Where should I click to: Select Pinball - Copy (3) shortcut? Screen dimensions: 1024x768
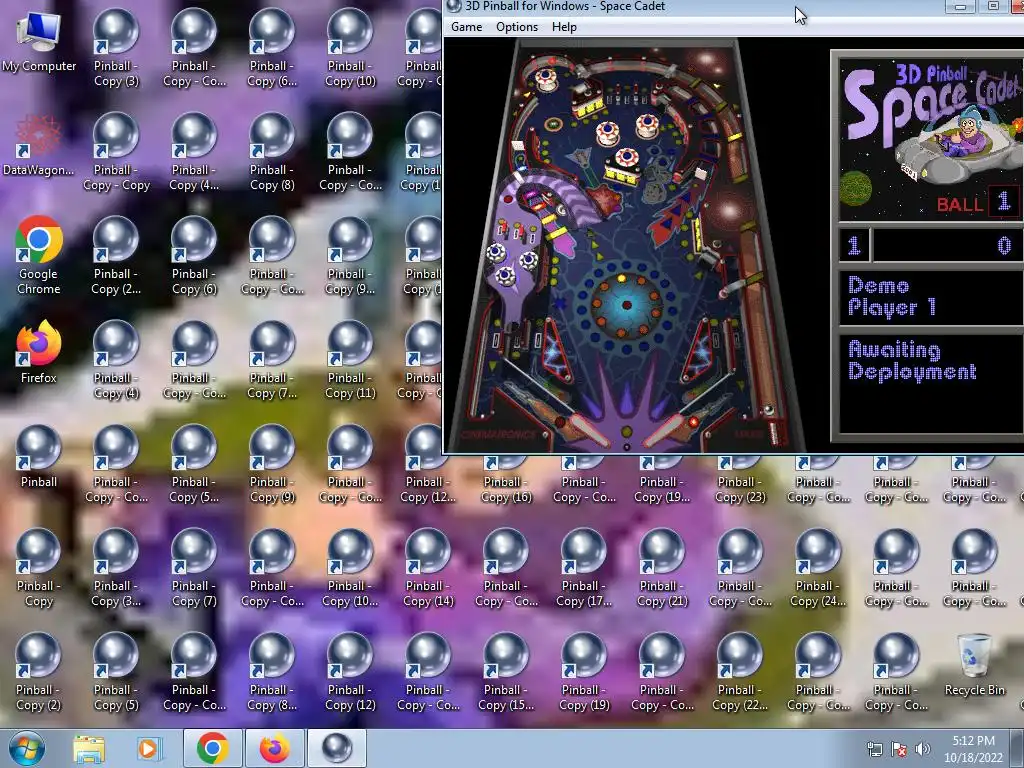[x=116, y=48]
